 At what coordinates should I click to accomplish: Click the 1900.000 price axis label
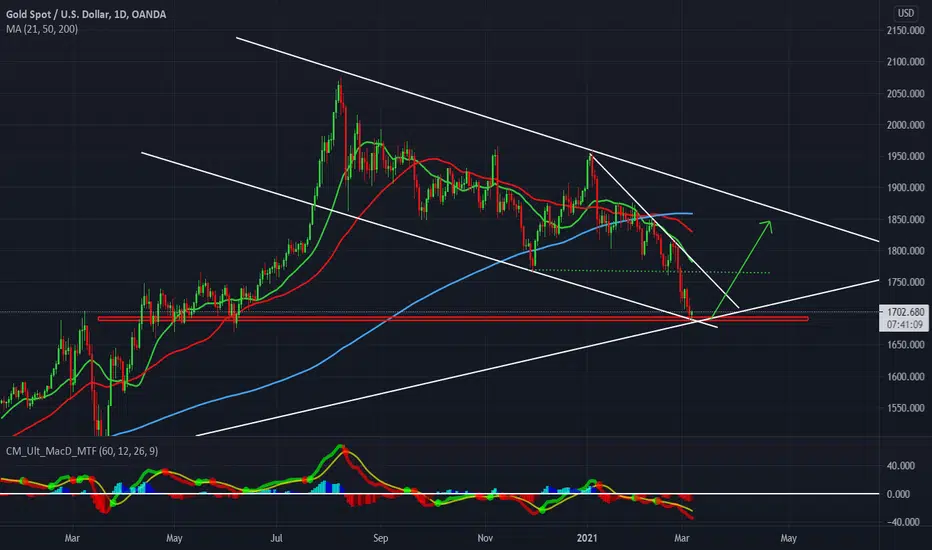coord(905,188)
